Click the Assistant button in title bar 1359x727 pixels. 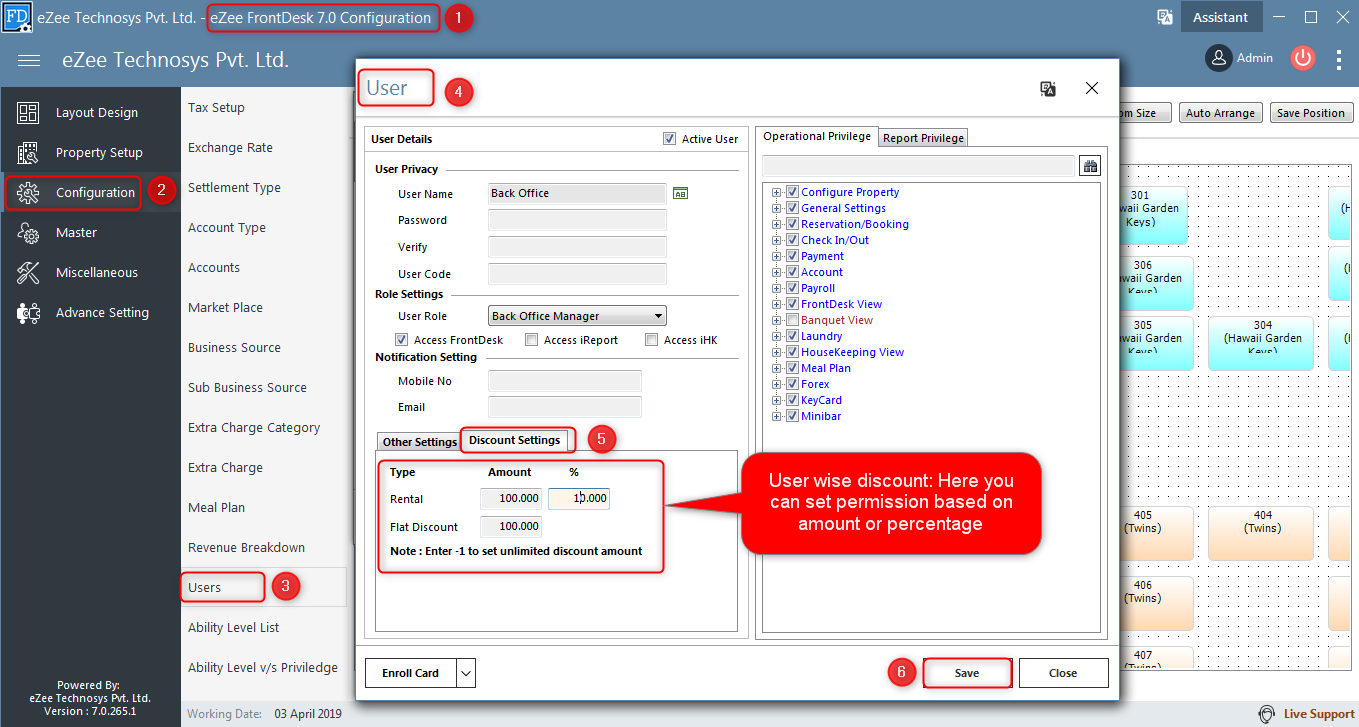click(x=1220, y=17)
